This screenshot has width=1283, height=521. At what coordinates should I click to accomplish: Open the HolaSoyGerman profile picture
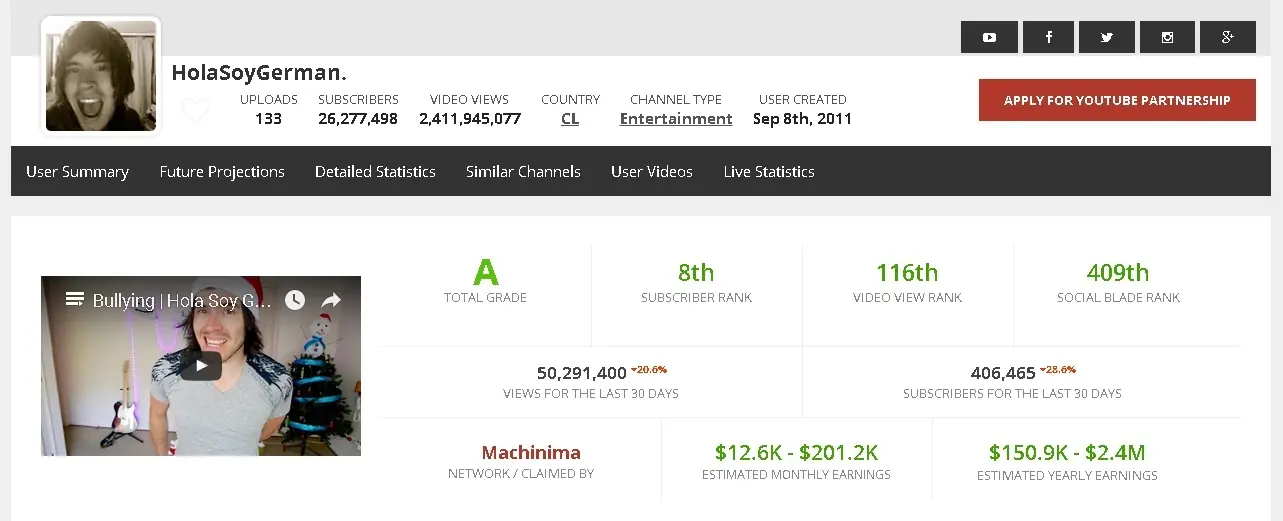[101, 76]
